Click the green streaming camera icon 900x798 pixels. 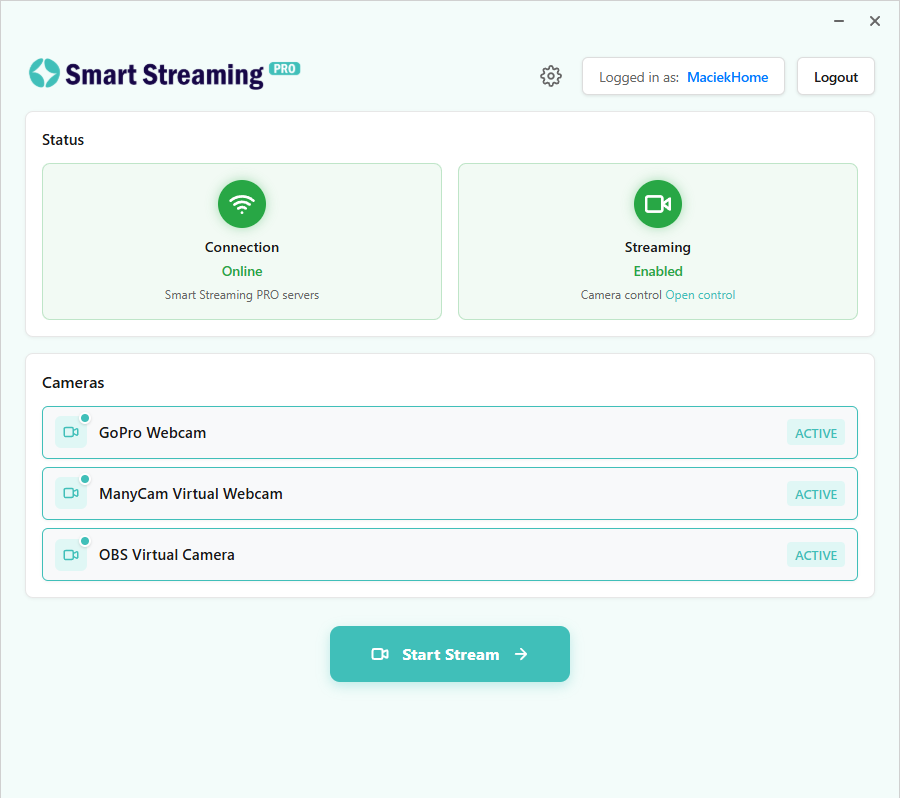658,204
